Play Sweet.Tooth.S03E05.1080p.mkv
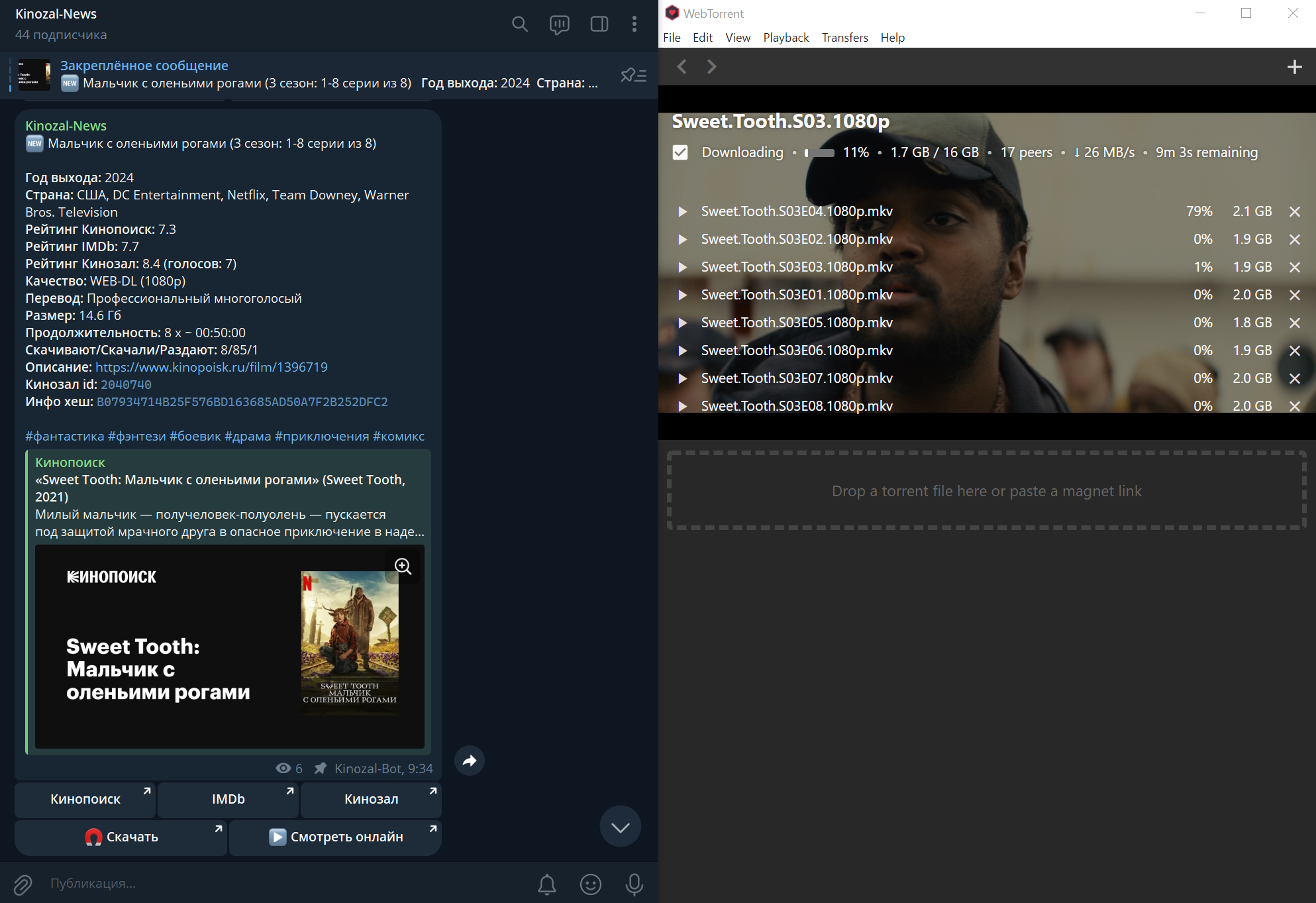The image size is (1316, 903). (682, 323)
